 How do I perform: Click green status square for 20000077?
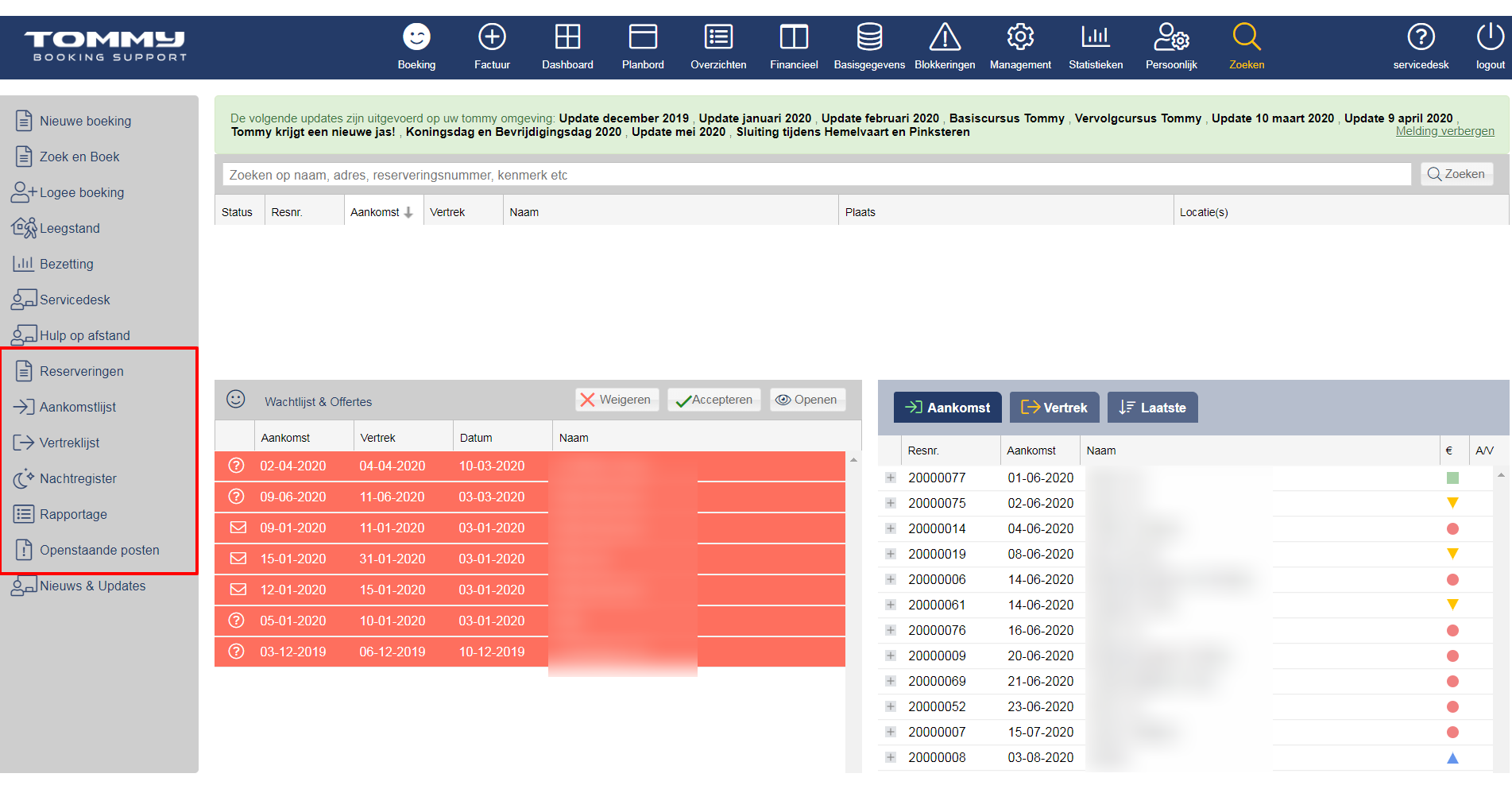click(x=1452, y=478)
